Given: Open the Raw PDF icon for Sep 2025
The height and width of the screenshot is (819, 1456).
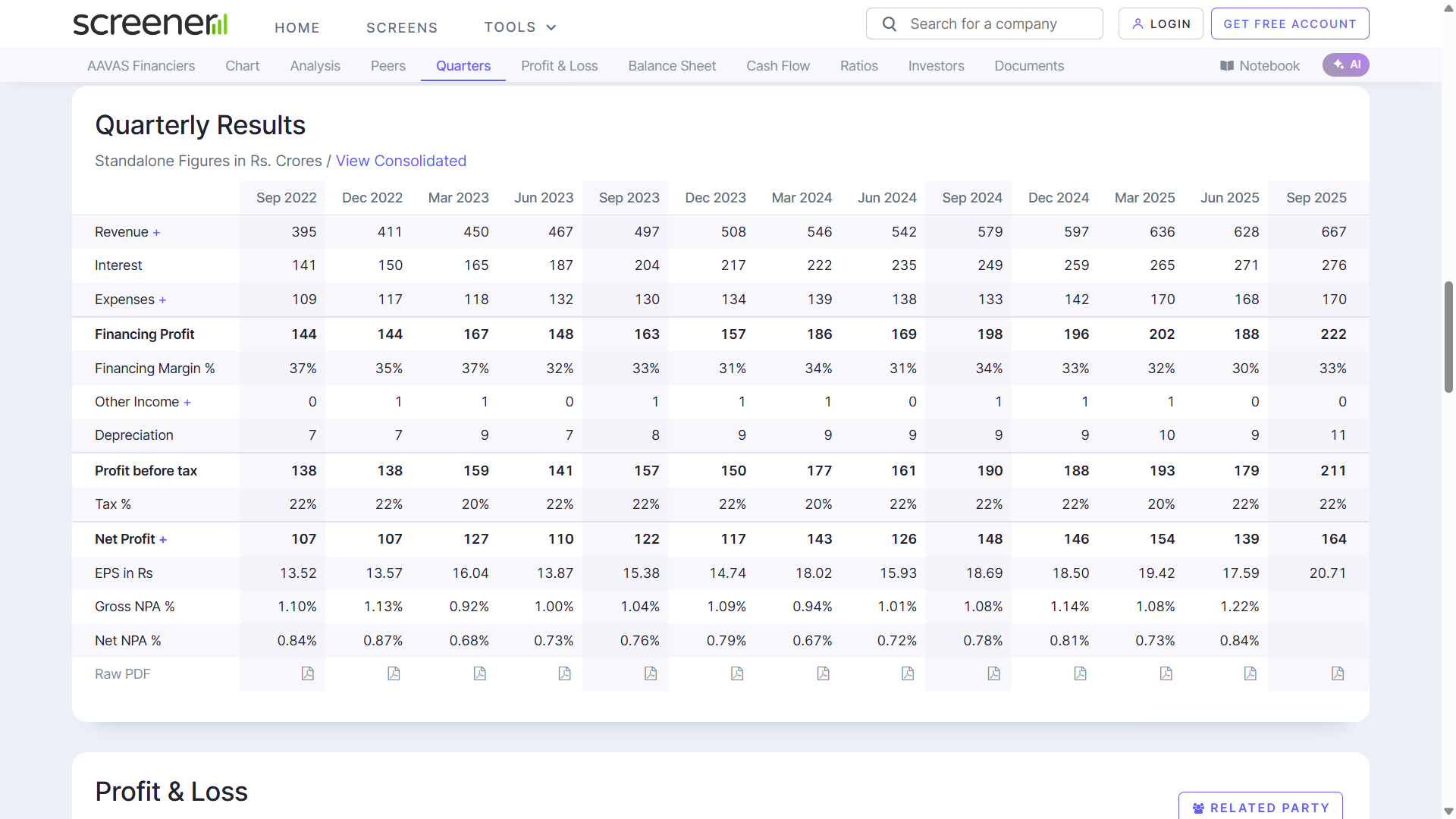Looking at the screenshot, I should pos(1338,673).
